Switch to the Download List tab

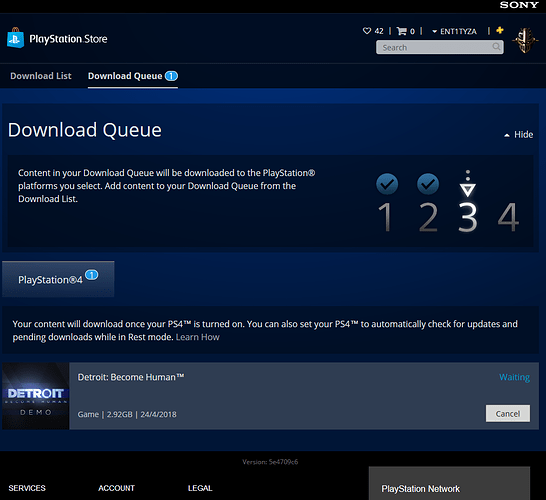[41, 76]
